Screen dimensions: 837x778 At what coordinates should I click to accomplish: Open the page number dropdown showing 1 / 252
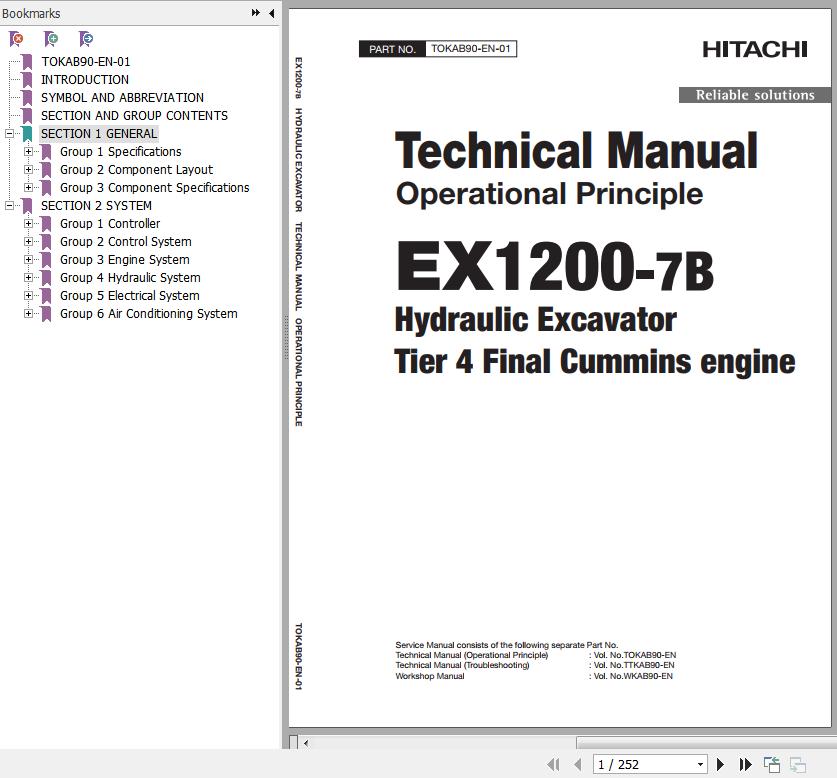[x=700, y=765]
